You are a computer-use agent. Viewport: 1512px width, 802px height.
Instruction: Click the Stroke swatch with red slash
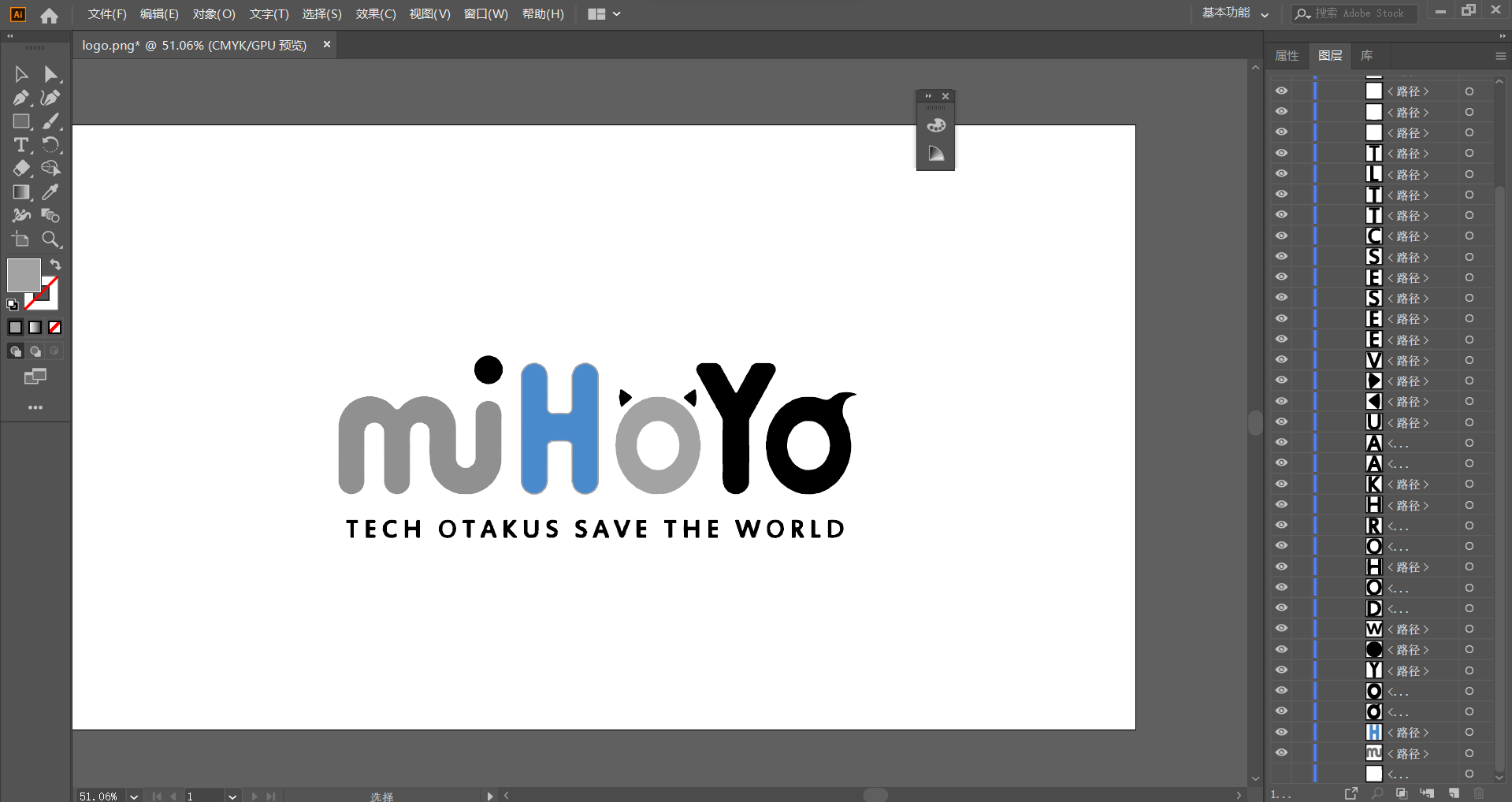47,299
